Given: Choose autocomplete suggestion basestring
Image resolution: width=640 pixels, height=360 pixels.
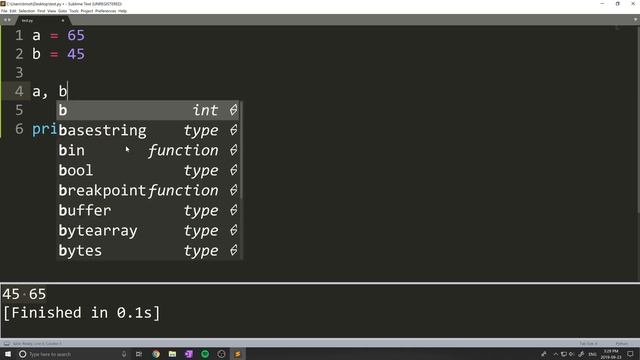Looking at the screenshot, I should pyautogui.click(x=149, y=130).
